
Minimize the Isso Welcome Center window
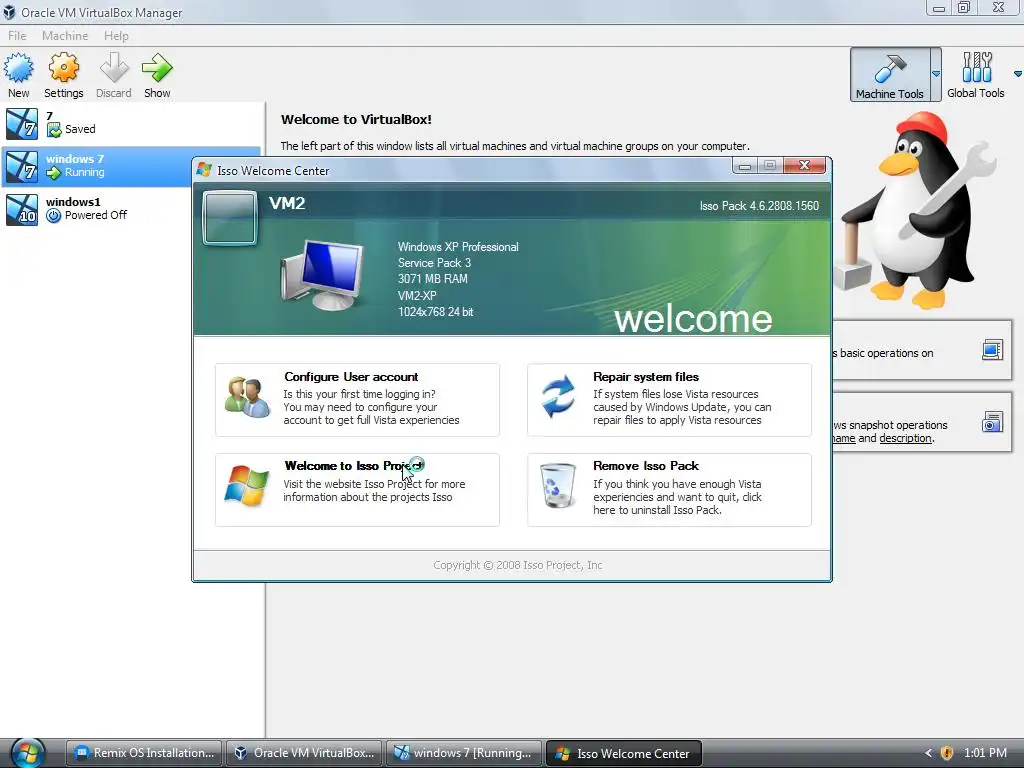[x=744, y=166]
